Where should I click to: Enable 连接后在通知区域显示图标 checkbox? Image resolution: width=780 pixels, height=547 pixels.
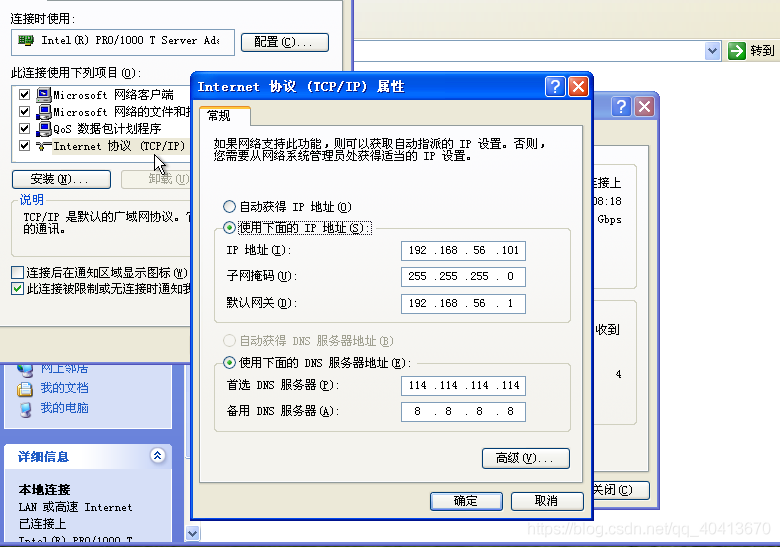tap(17, 273)
